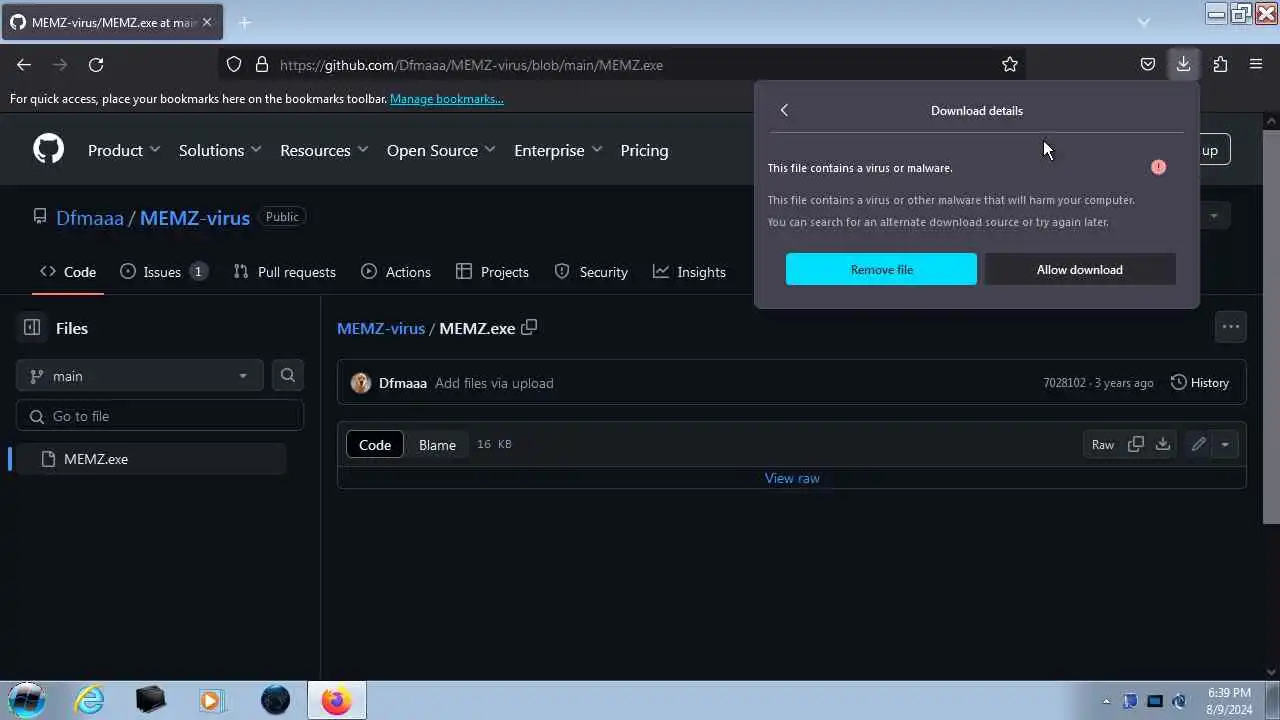1280x720 pixels.
Task: Collapse the file tree side panel icon
Action: click(32, 327)
